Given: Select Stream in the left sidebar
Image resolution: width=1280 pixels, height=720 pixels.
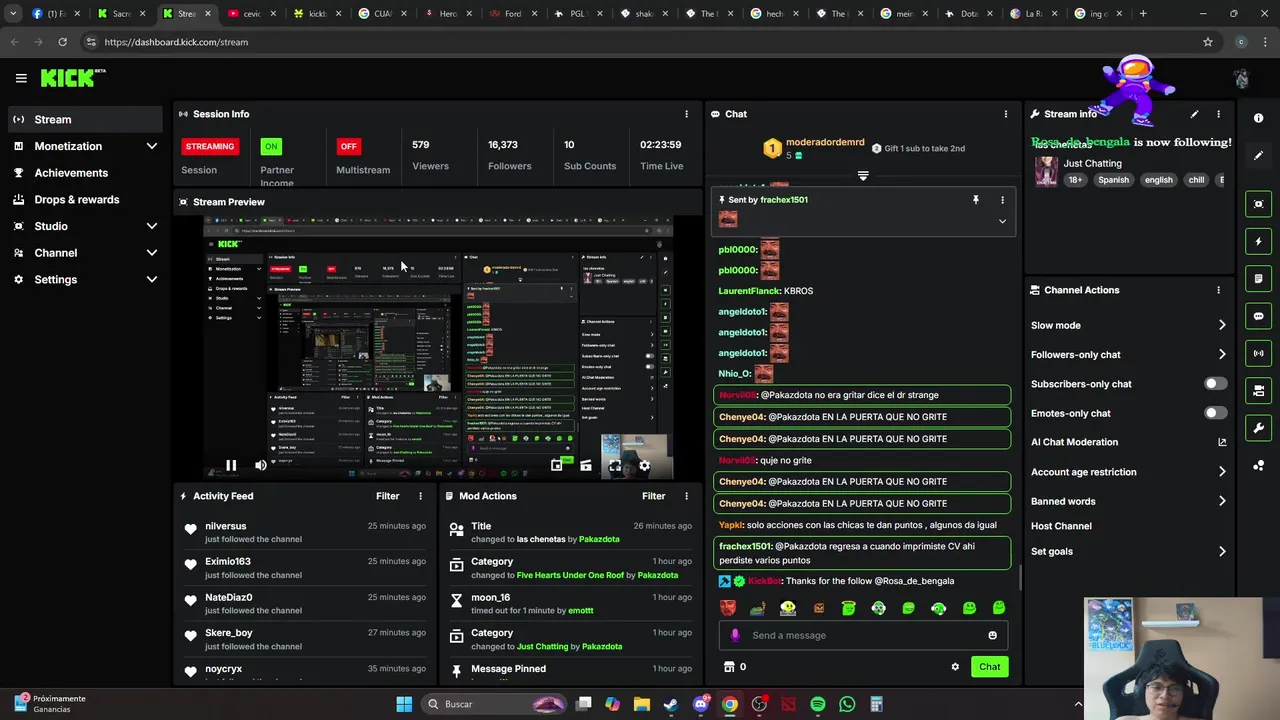Looking at the screenshot, I should coord(84,119).
